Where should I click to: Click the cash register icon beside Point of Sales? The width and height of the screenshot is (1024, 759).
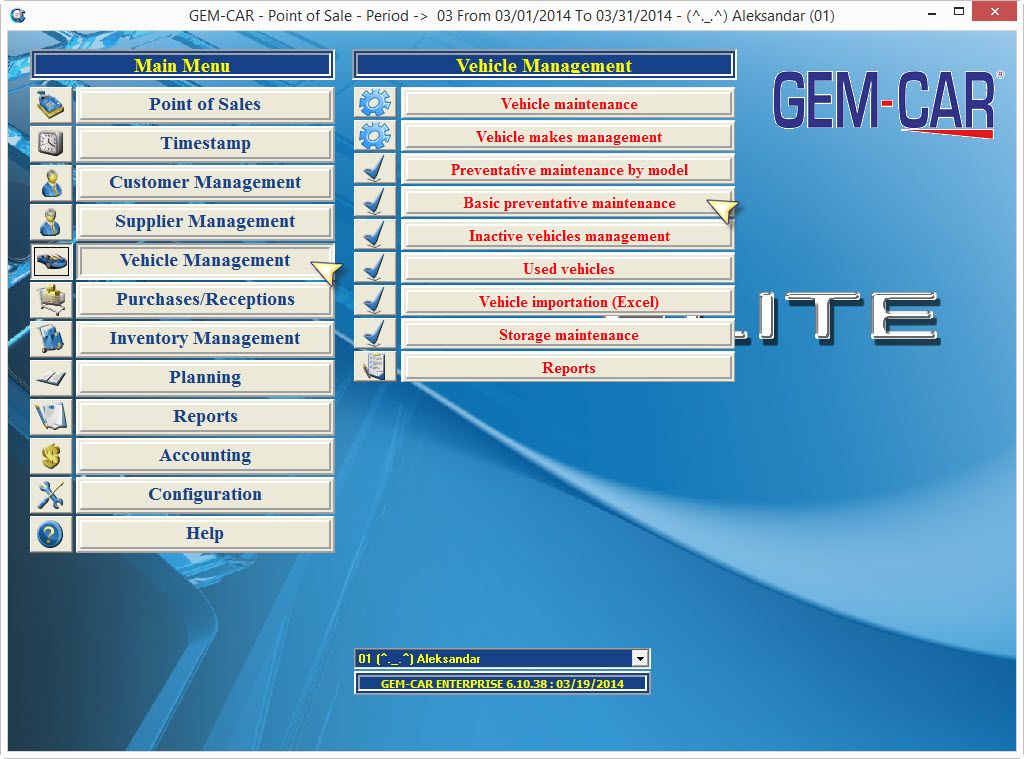coord(51,105)
